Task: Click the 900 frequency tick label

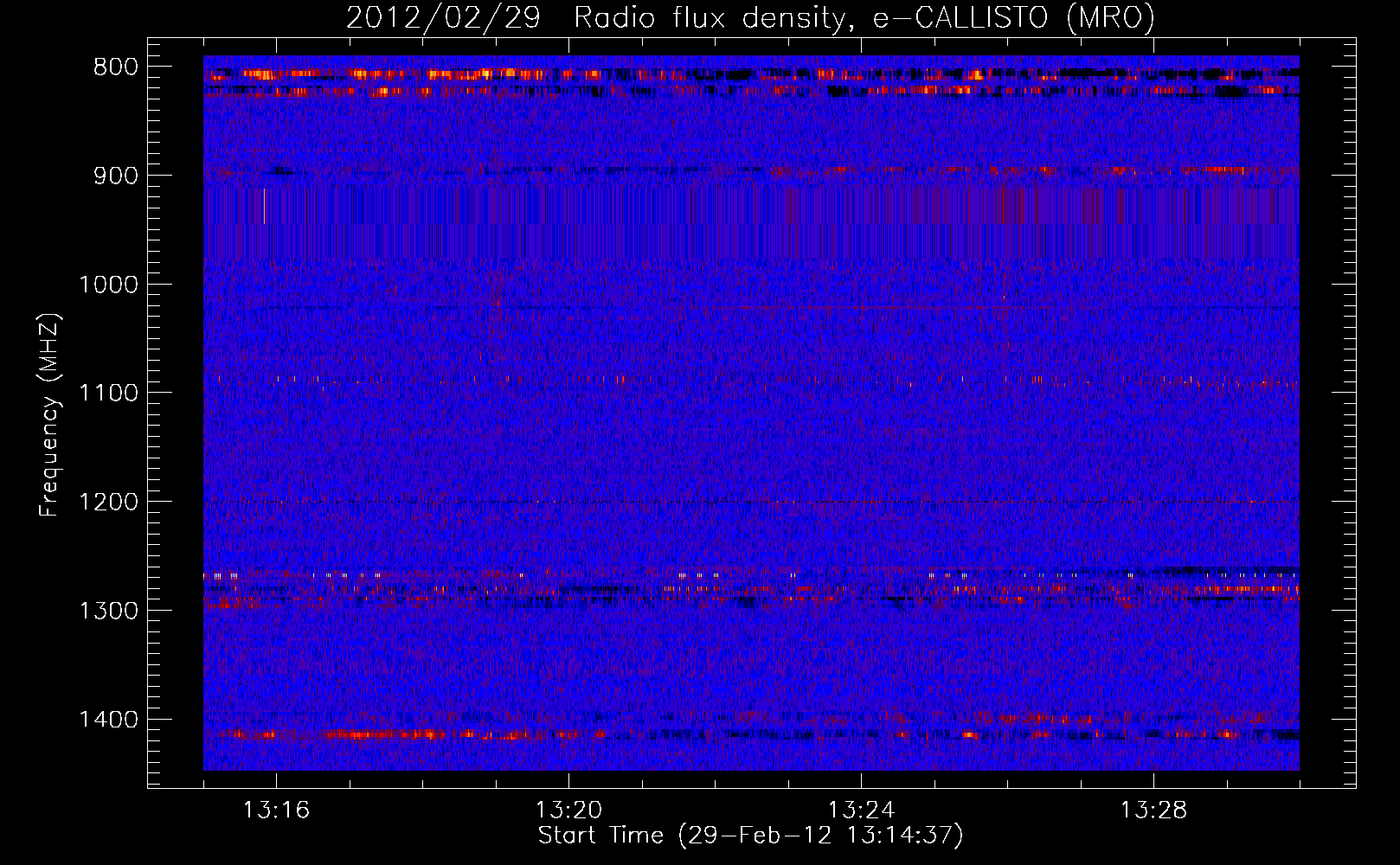Action: click(116, 176)
